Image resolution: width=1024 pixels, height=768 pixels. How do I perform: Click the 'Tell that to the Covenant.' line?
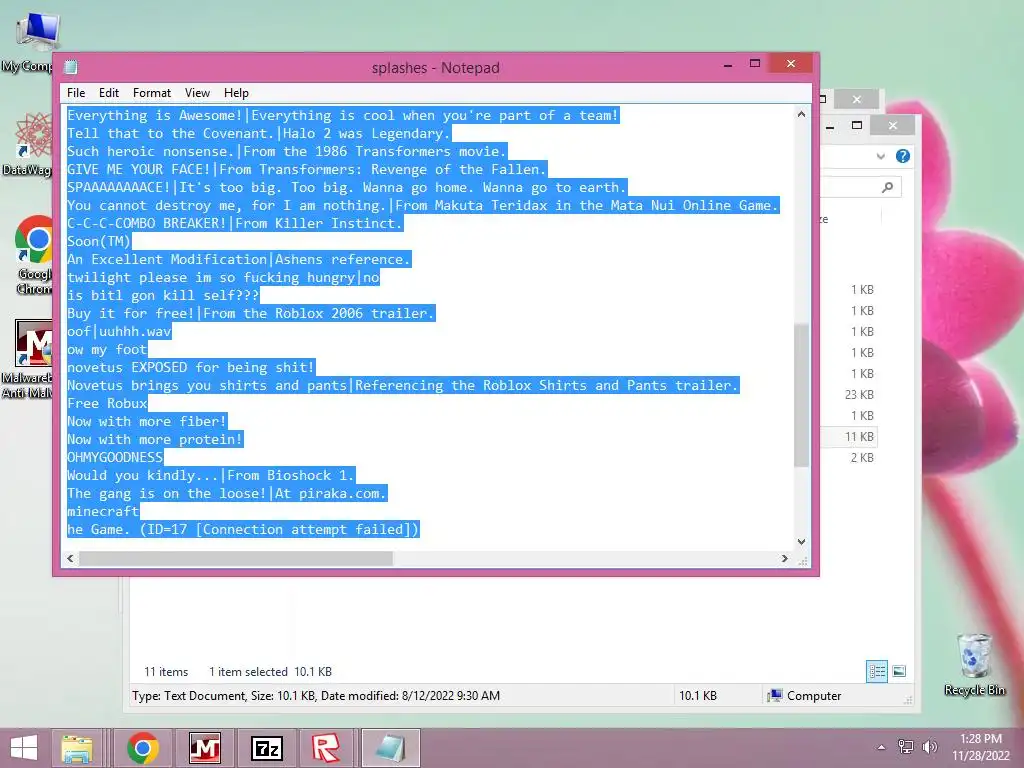(259, 133)
